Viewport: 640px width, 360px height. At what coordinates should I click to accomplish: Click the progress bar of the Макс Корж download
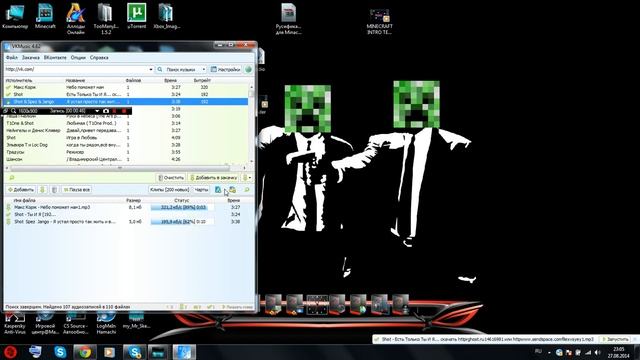click(x=182, y=207)
